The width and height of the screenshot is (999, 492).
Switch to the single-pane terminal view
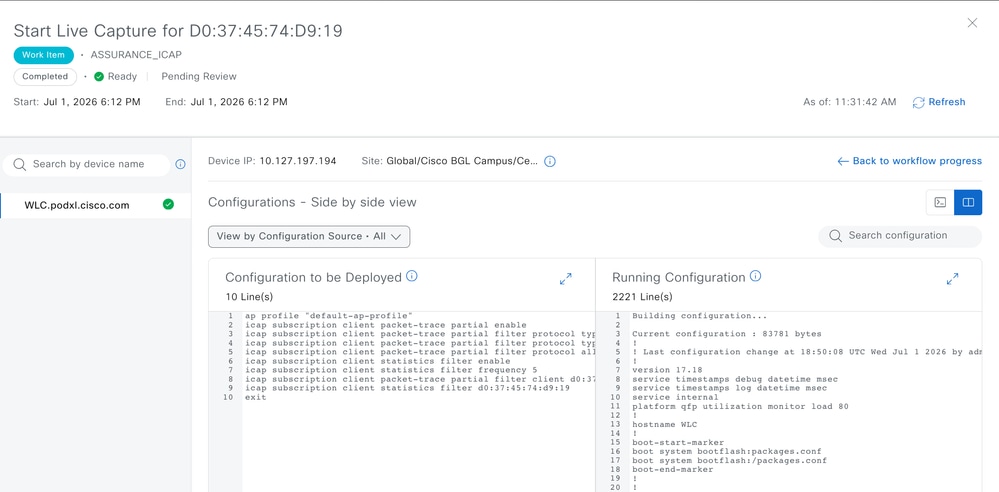coord(940,203)
